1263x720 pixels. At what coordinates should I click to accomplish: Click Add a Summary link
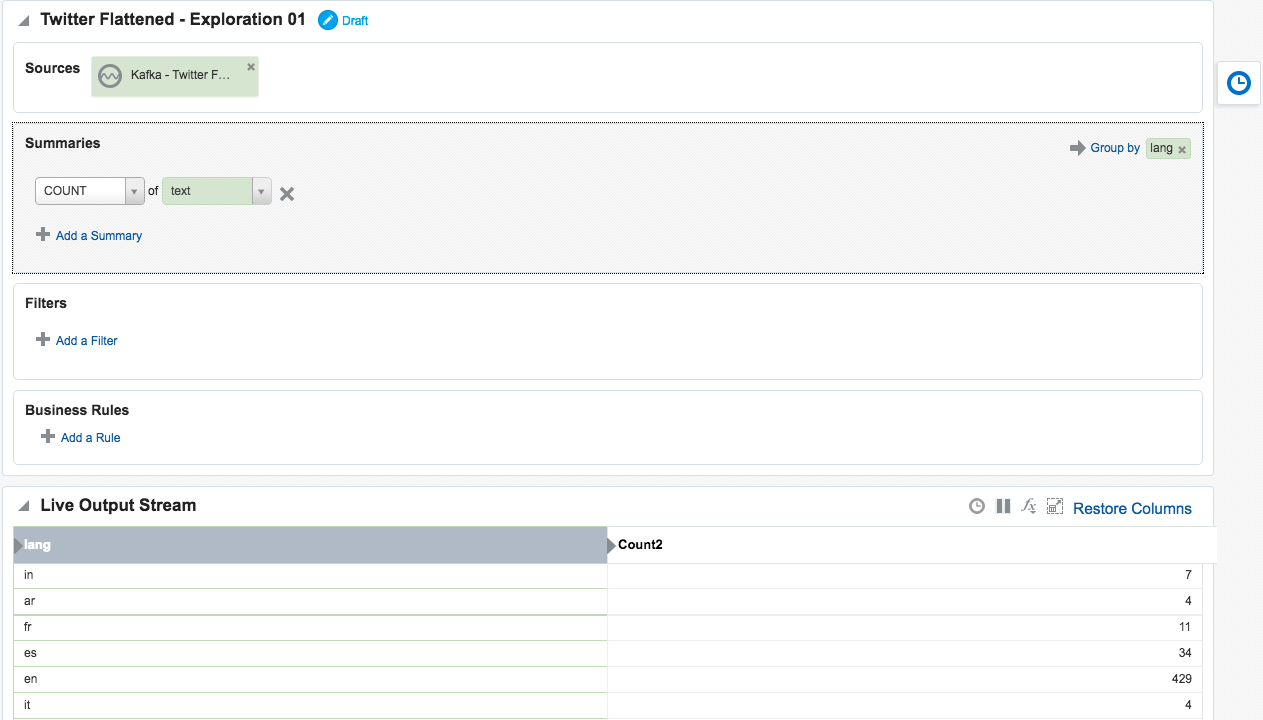(x=98, y=236)
